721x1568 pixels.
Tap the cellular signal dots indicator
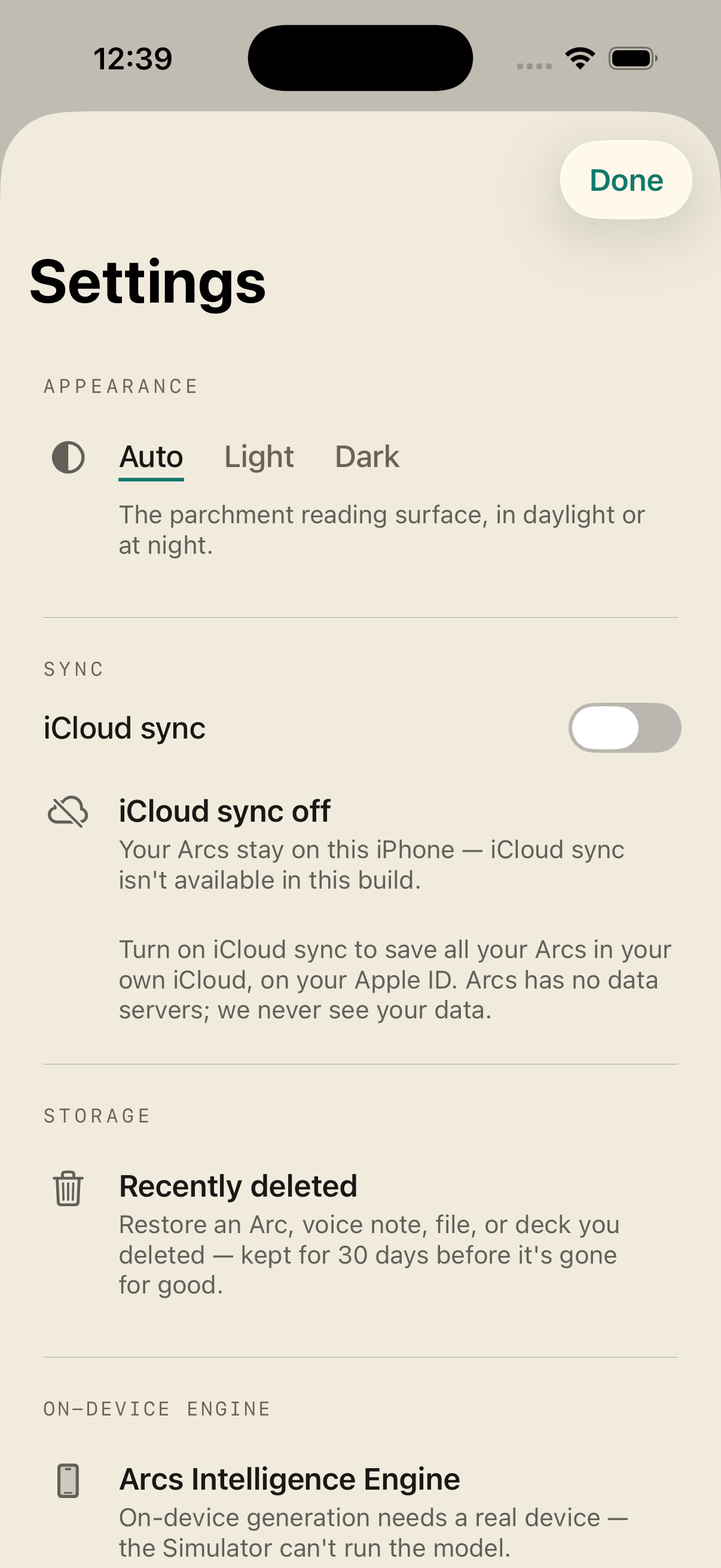[x=534, y=66]
